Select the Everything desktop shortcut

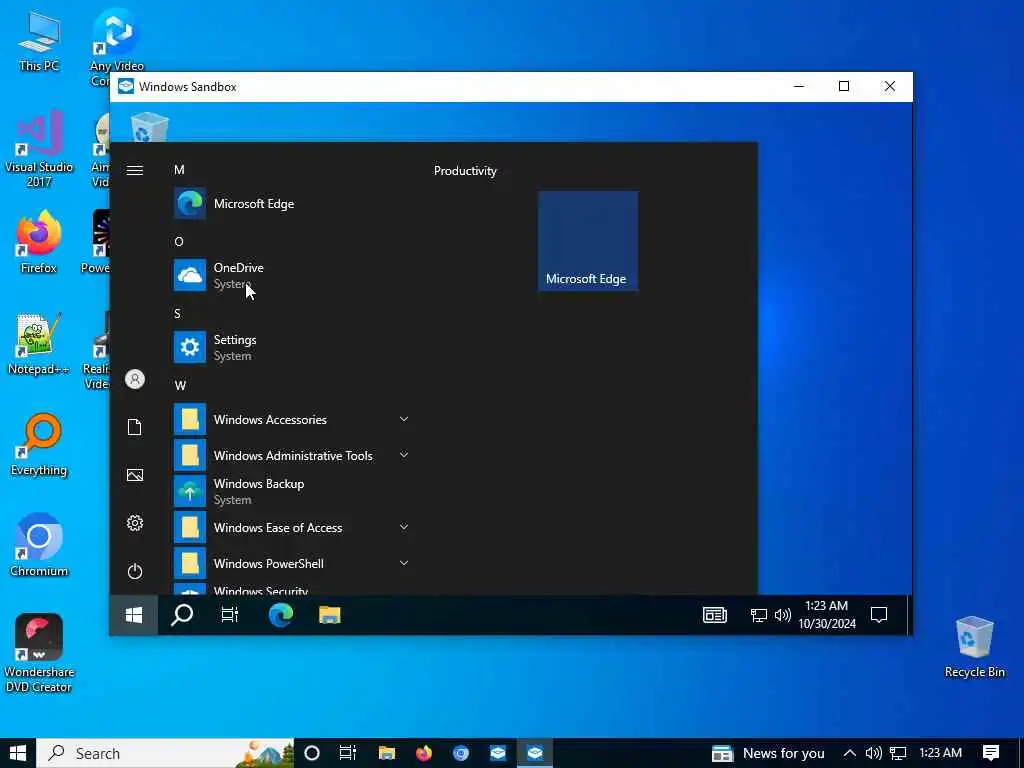pos(39,445)
